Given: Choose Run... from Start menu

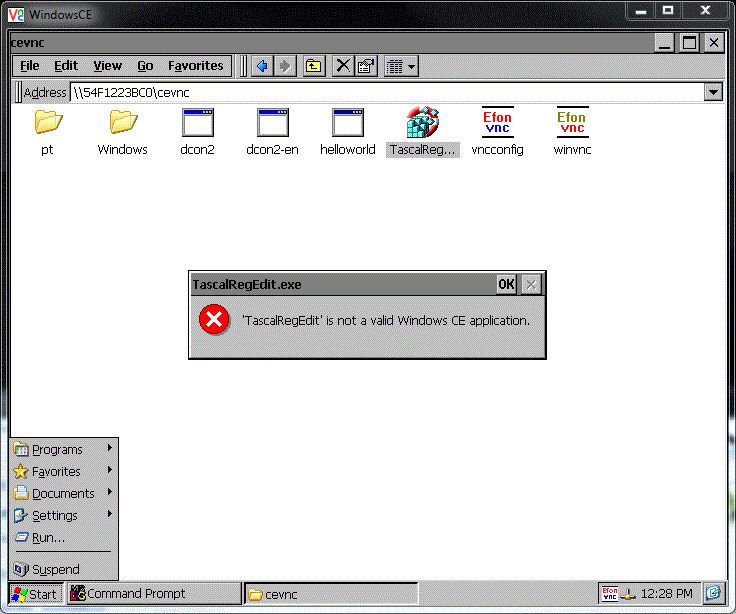Looking at the screenshot, I should tap(63, 537).
